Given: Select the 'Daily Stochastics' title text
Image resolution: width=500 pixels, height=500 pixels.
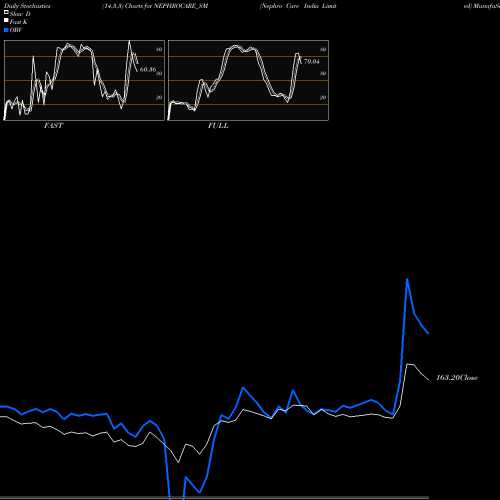Looking at the screenshot, I should coord(27,6).
